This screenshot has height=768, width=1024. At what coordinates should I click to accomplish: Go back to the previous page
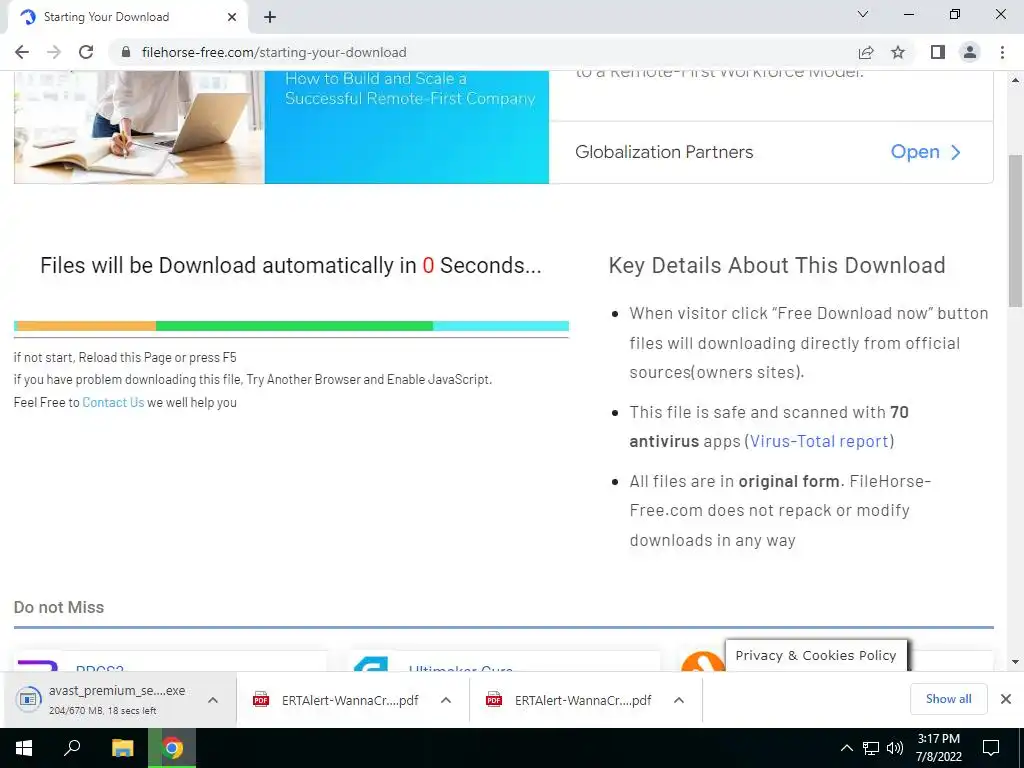(22, 52)
